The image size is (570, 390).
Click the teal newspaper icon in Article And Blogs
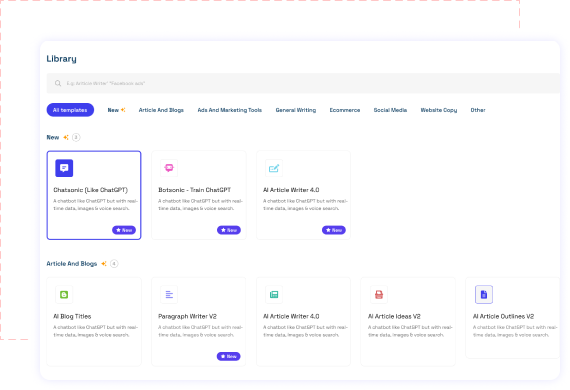(274, 294)
